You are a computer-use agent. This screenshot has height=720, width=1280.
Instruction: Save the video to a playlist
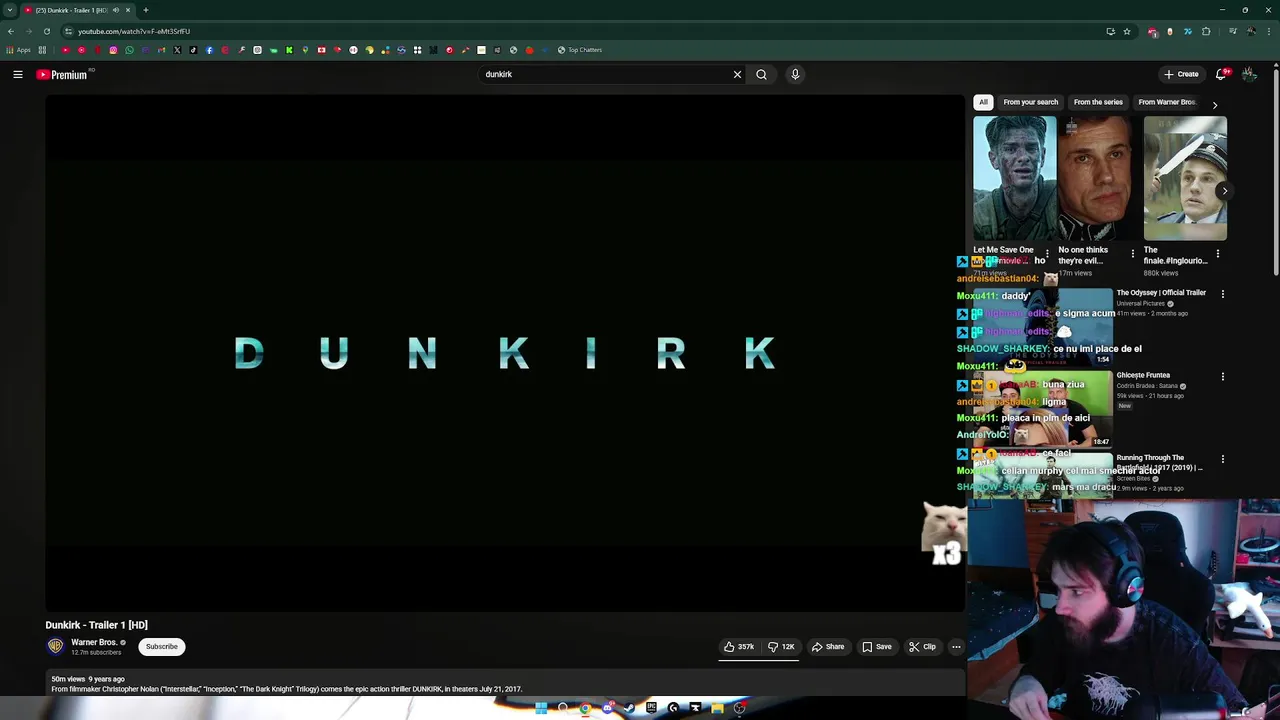pyautogui.click(x=877, y=647)
